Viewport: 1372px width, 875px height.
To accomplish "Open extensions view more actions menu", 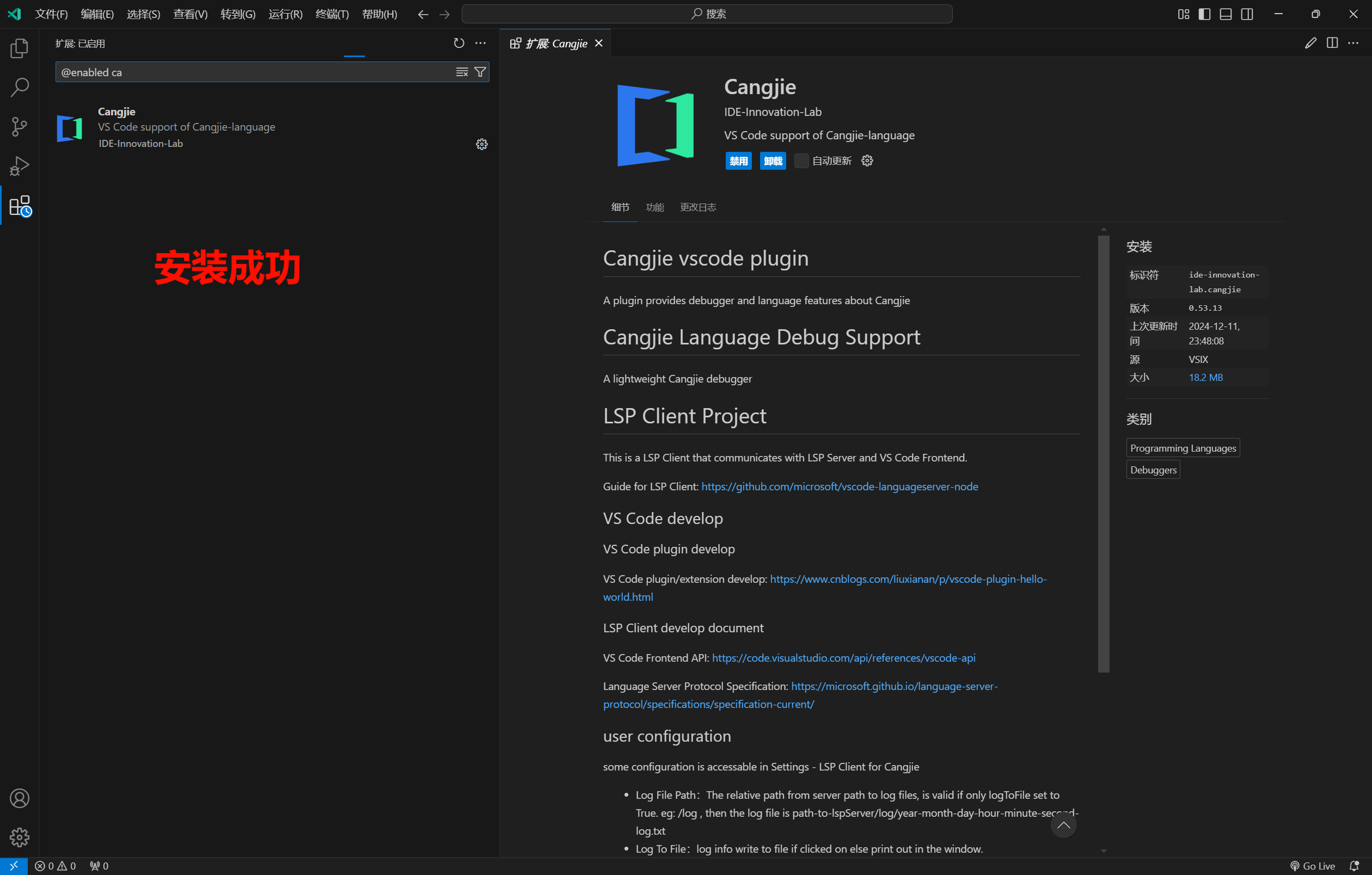I will 480,44.
